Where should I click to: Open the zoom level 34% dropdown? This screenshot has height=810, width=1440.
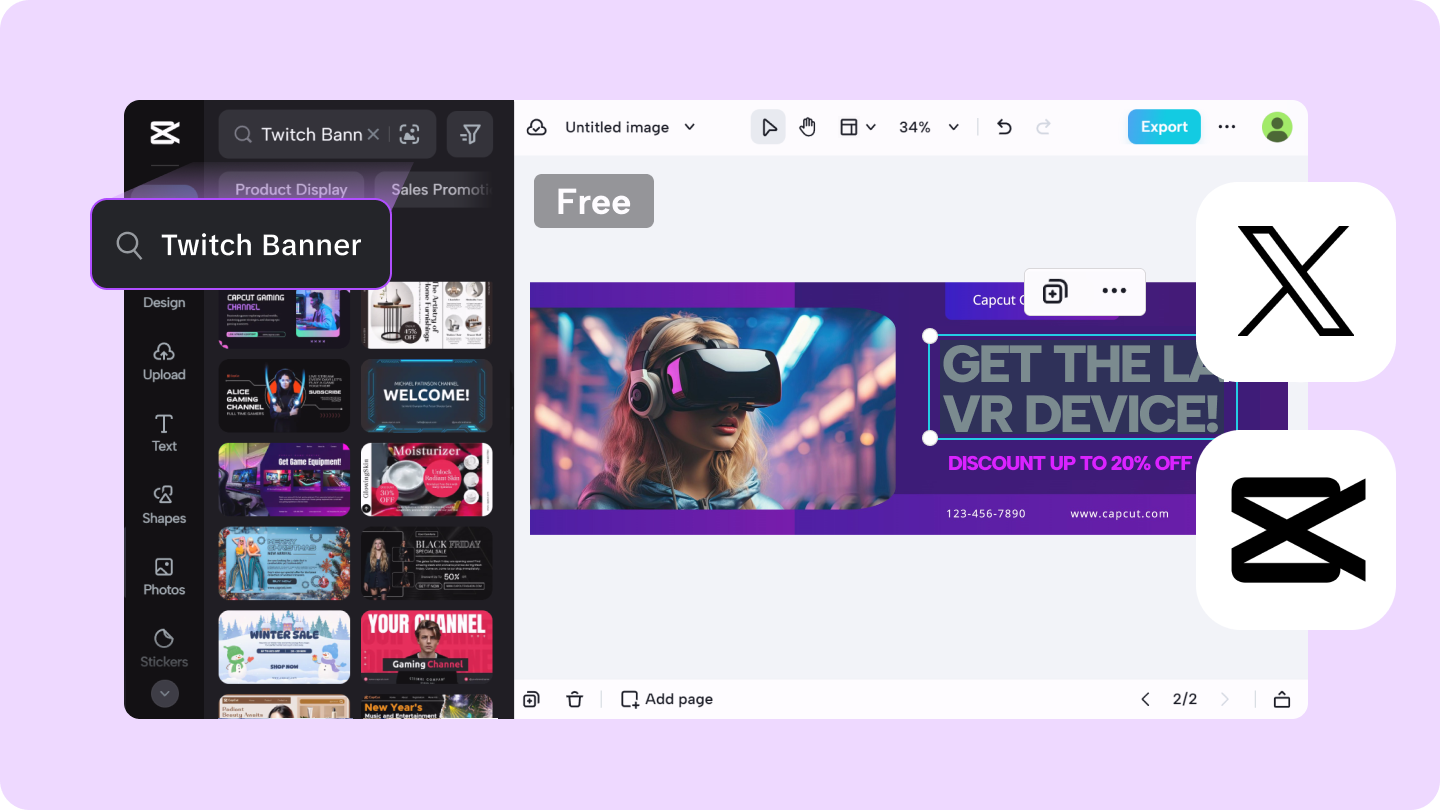point(927,127)
